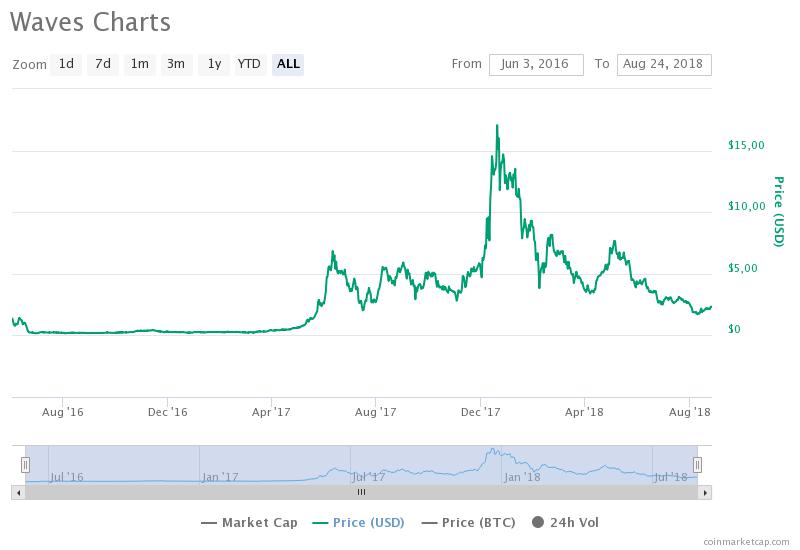Click the $5,00 price axis label

[743, 268]
